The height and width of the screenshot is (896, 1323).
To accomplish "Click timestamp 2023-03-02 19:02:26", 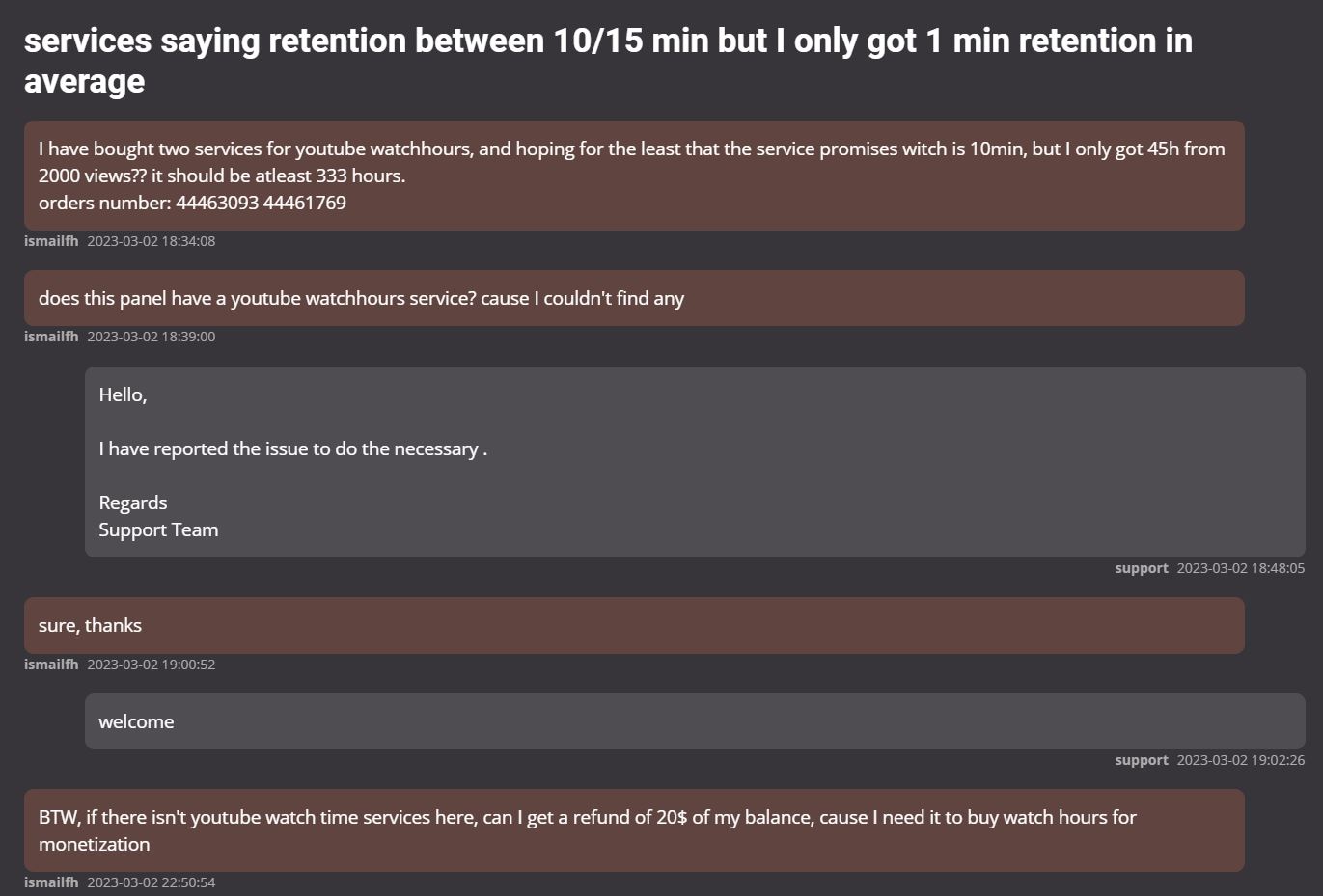I will pos(1241,760).
